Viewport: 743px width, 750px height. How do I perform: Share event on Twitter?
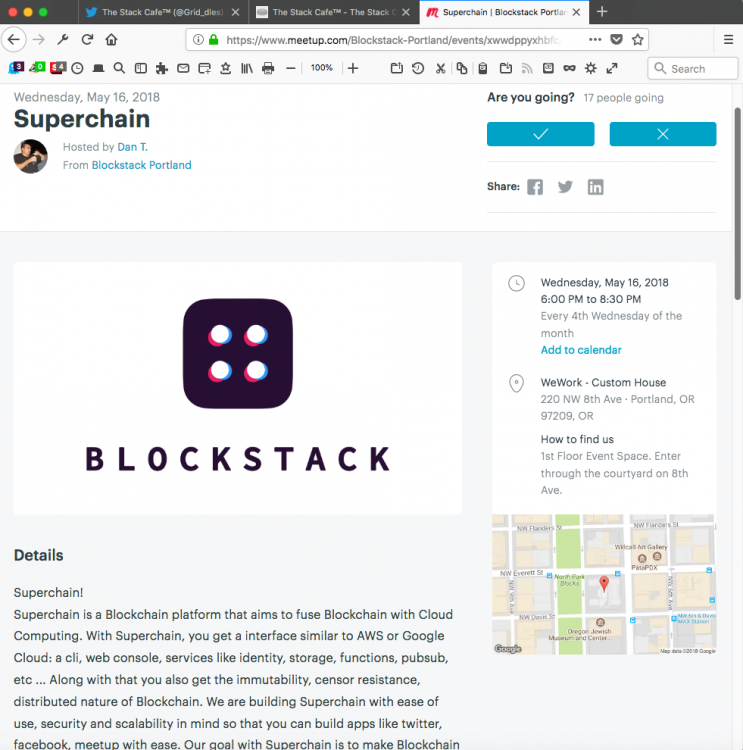565,187
